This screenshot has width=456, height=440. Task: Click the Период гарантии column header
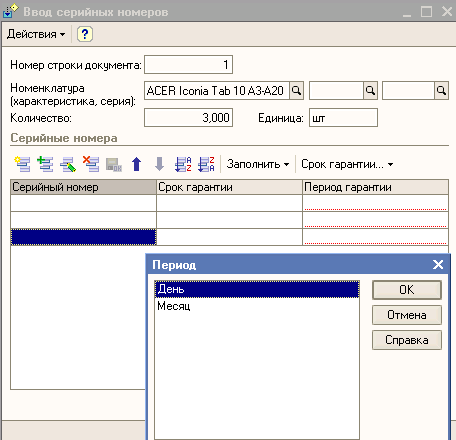point(375,187)
